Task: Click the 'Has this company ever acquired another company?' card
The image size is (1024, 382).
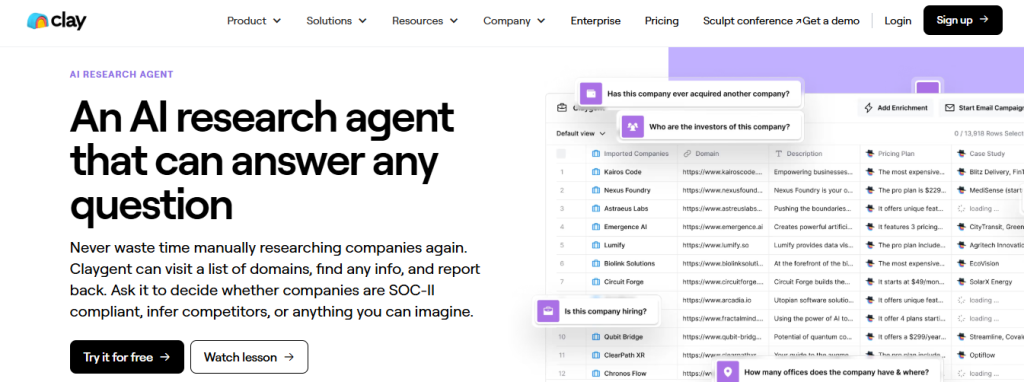Action: tap(689, 93)
